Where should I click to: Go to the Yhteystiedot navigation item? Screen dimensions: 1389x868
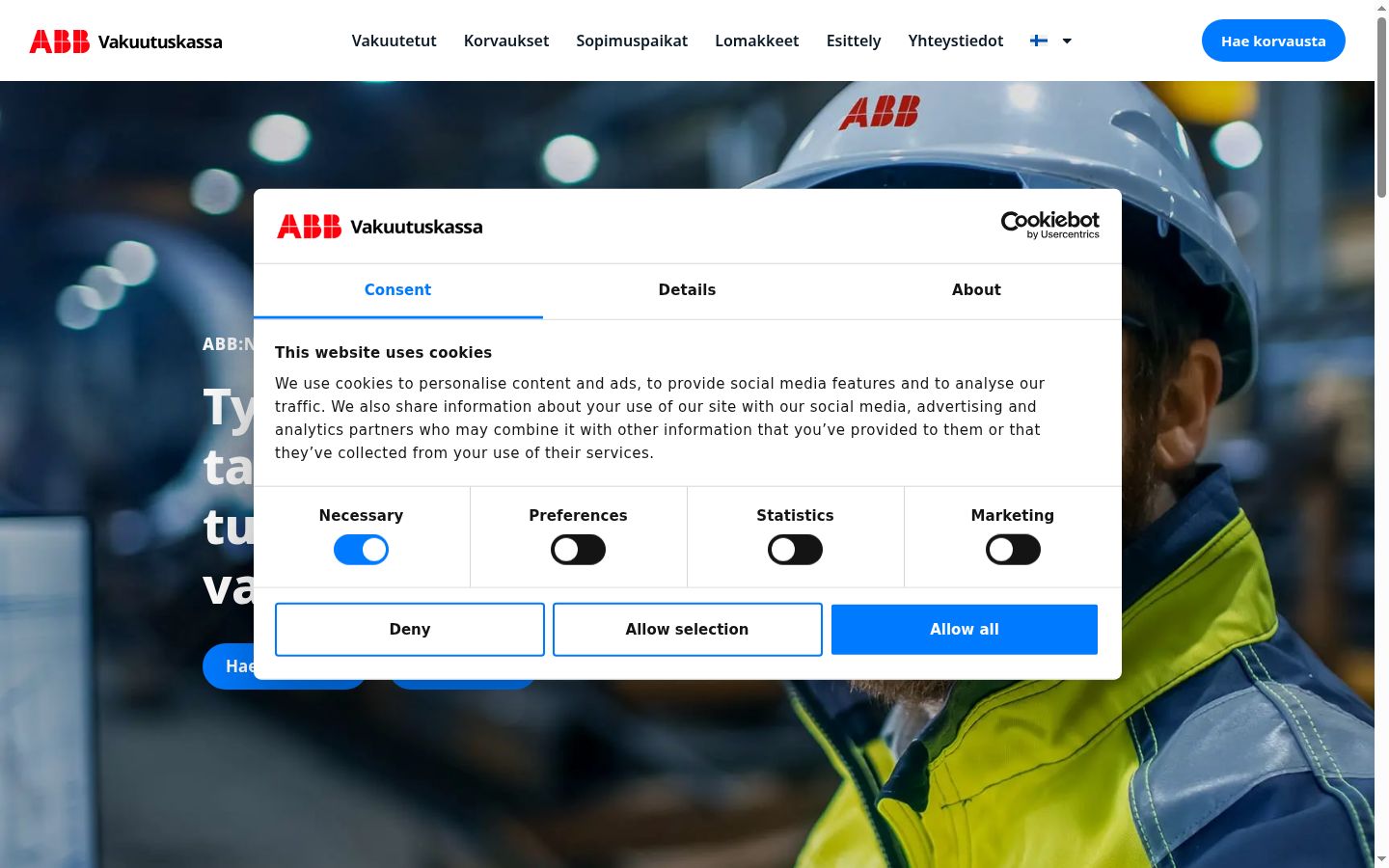click(956, 41)
